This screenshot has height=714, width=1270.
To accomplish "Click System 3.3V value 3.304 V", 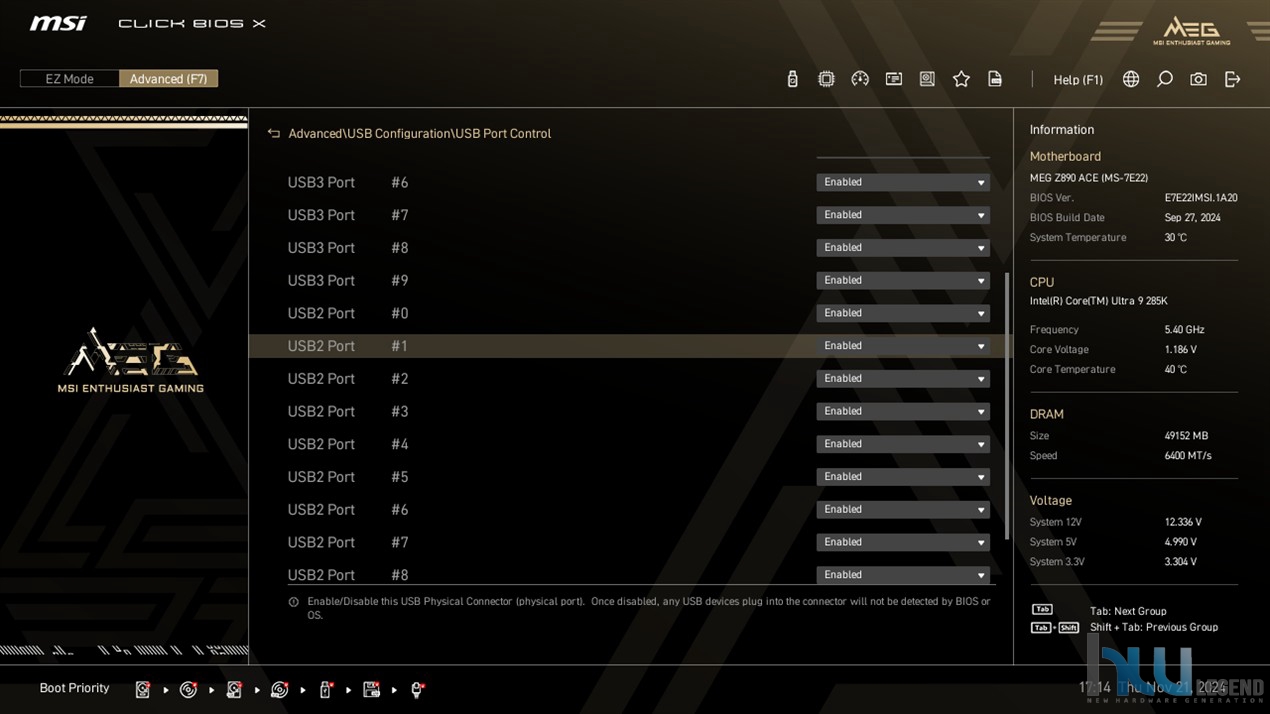I will coord(1180,562).
